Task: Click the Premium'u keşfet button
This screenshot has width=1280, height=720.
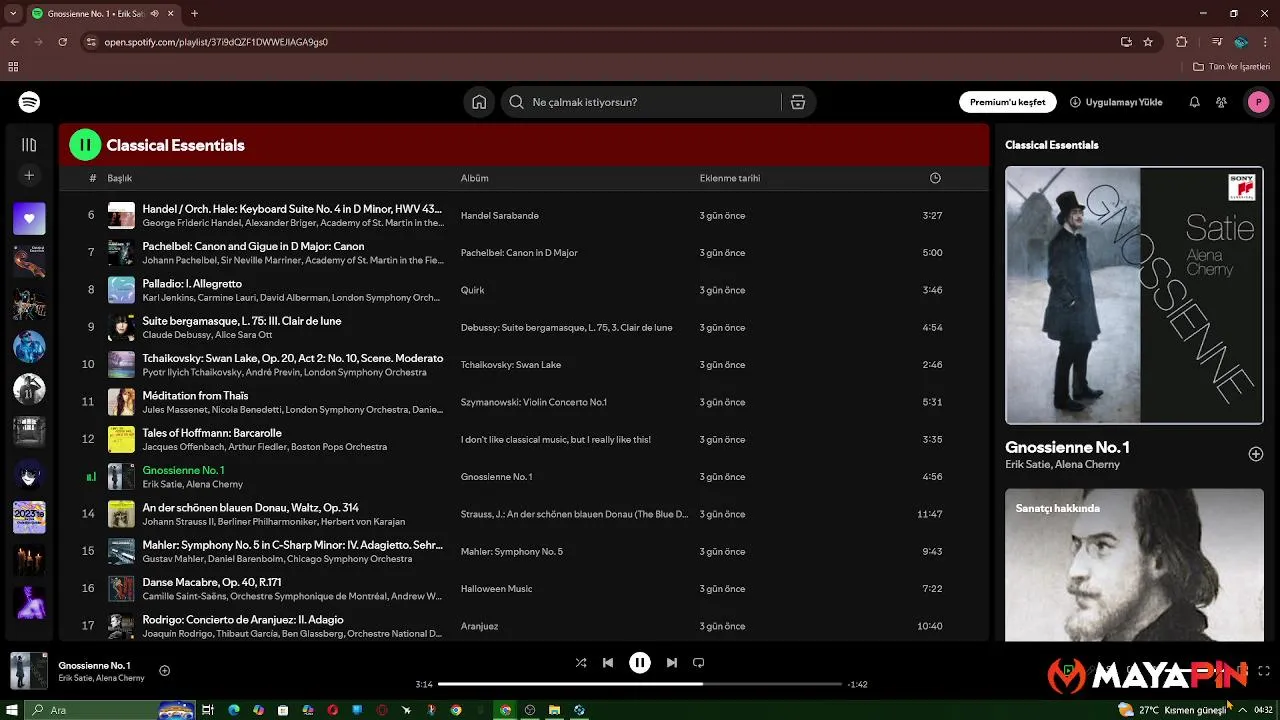Action: click(1007, 102)
